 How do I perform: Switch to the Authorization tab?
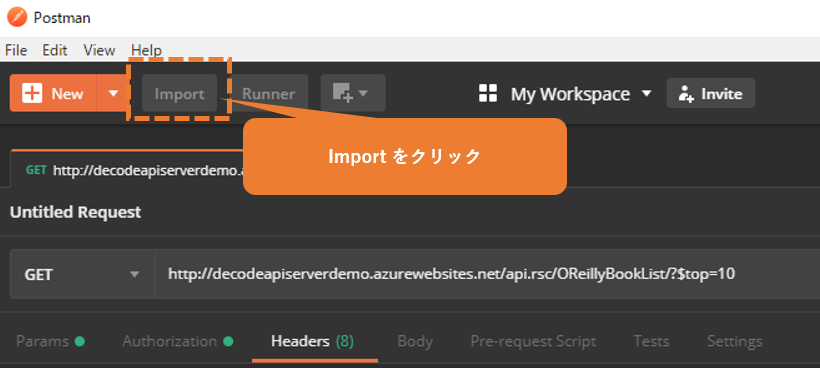[x=178, y=341]
